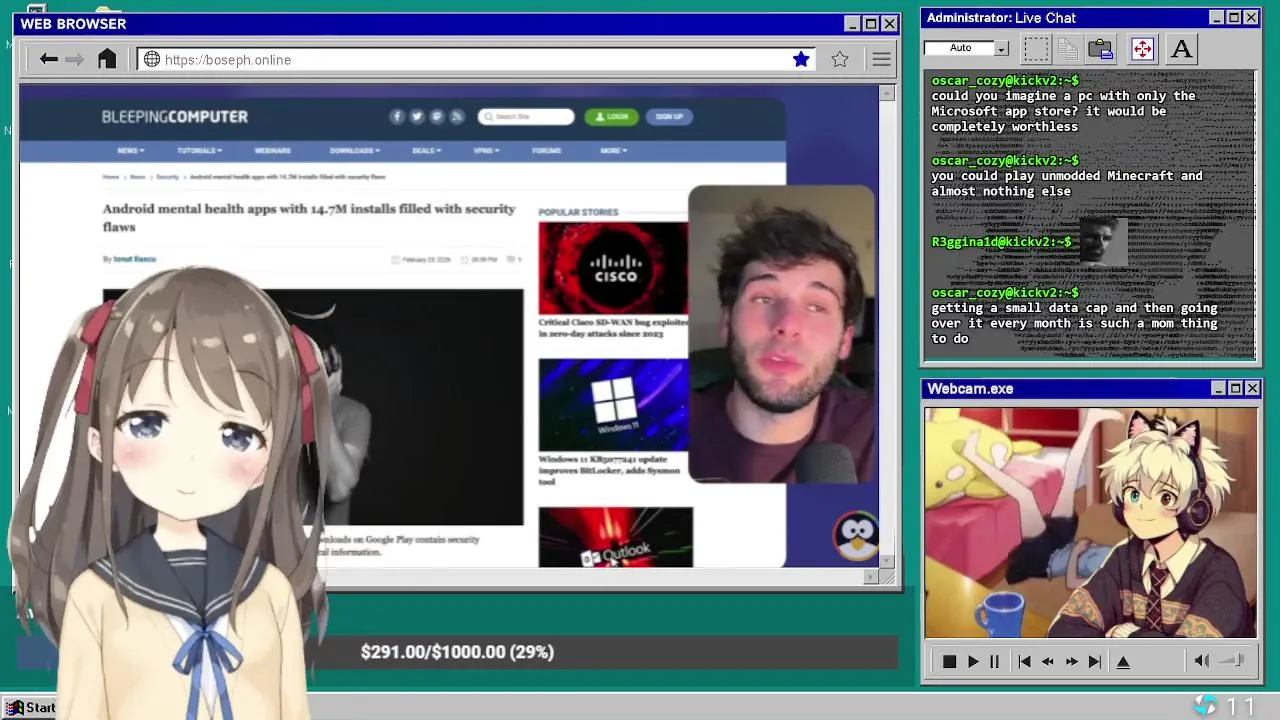
Task: Expand the NEWS dropdown menu
Action: point(130,150)
